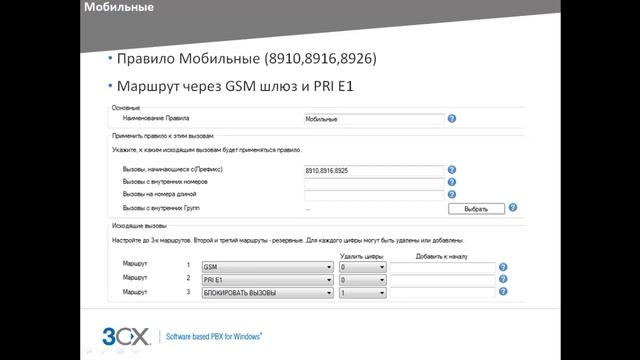The width and height of the screenshot is (640, 360).
Task: Open help icon for route 2 PRI E1
Action: point(503,279)
